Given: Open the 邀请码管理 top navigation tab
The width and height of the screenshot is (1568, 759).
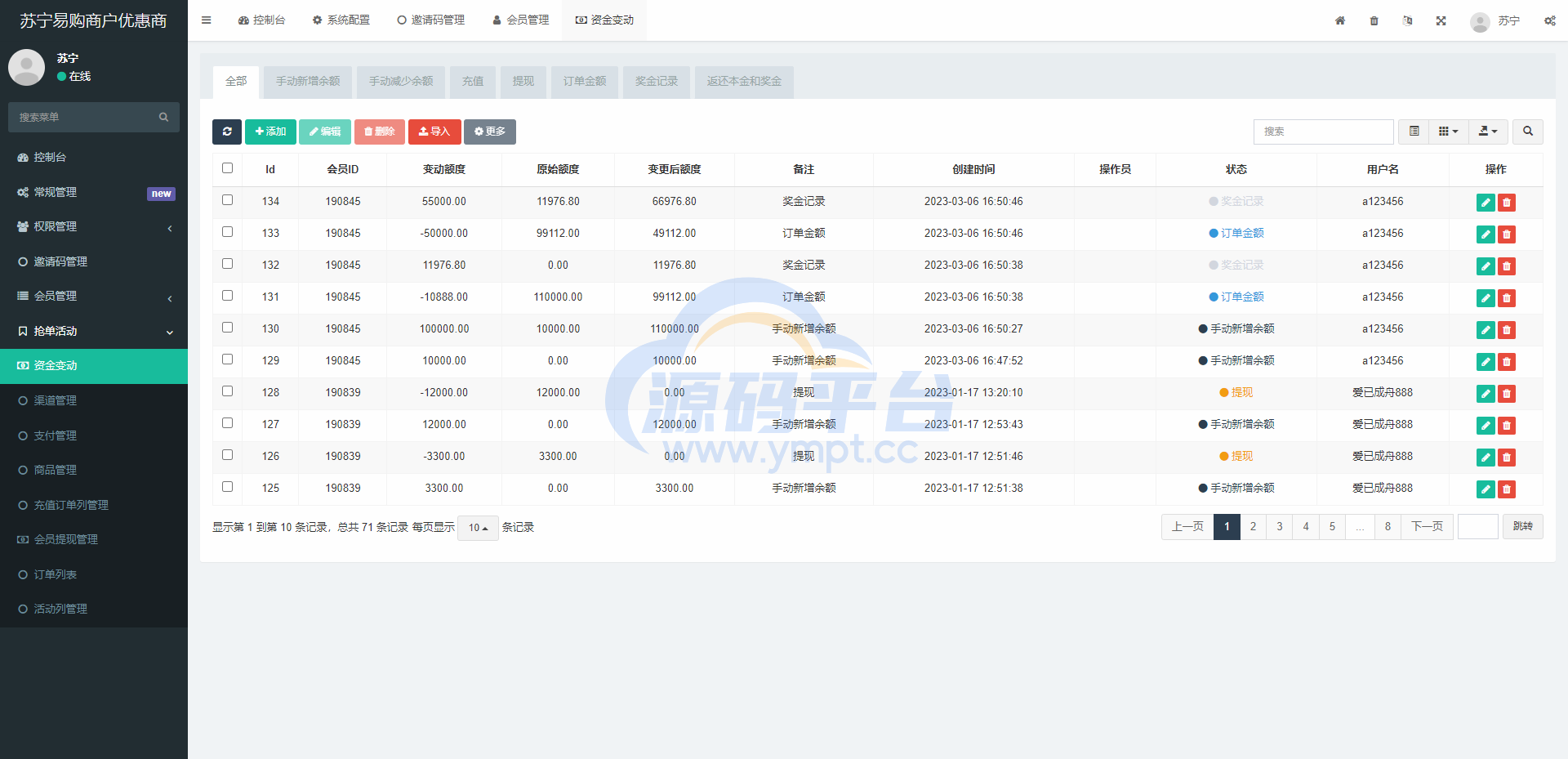Looking at the screenshot, I should pyautogui.click(x=430, y=20).
